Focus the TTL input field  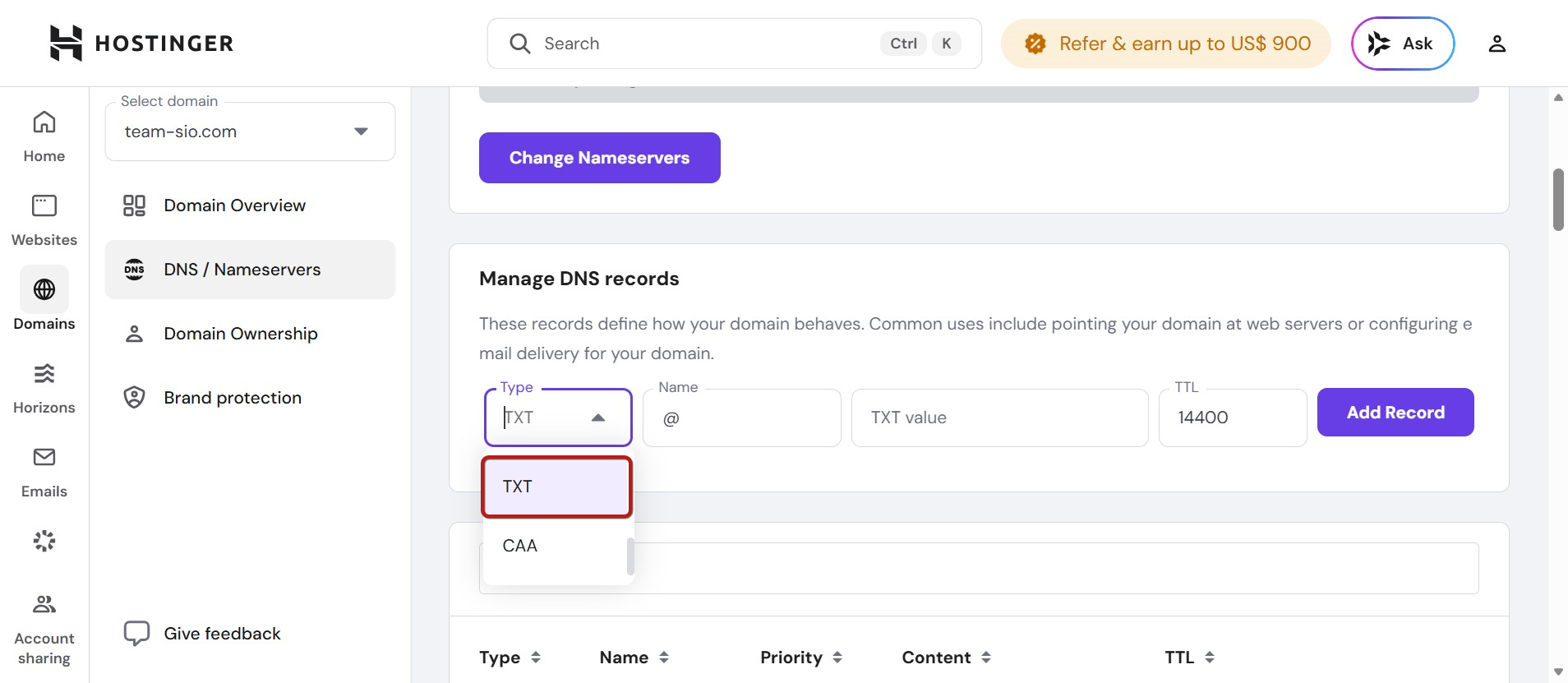point(1233,418)
